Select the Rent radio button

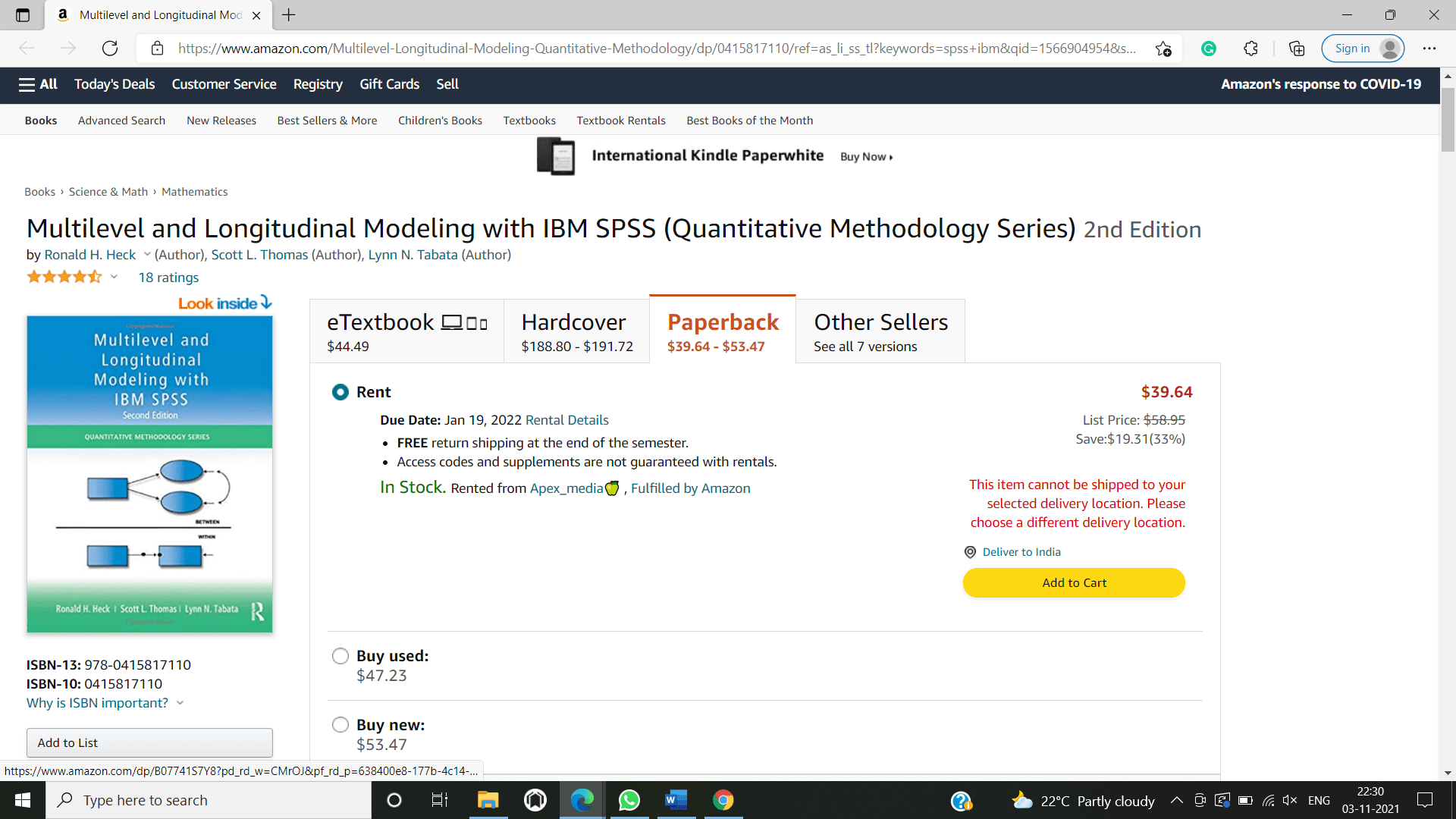tap(340, 391)
